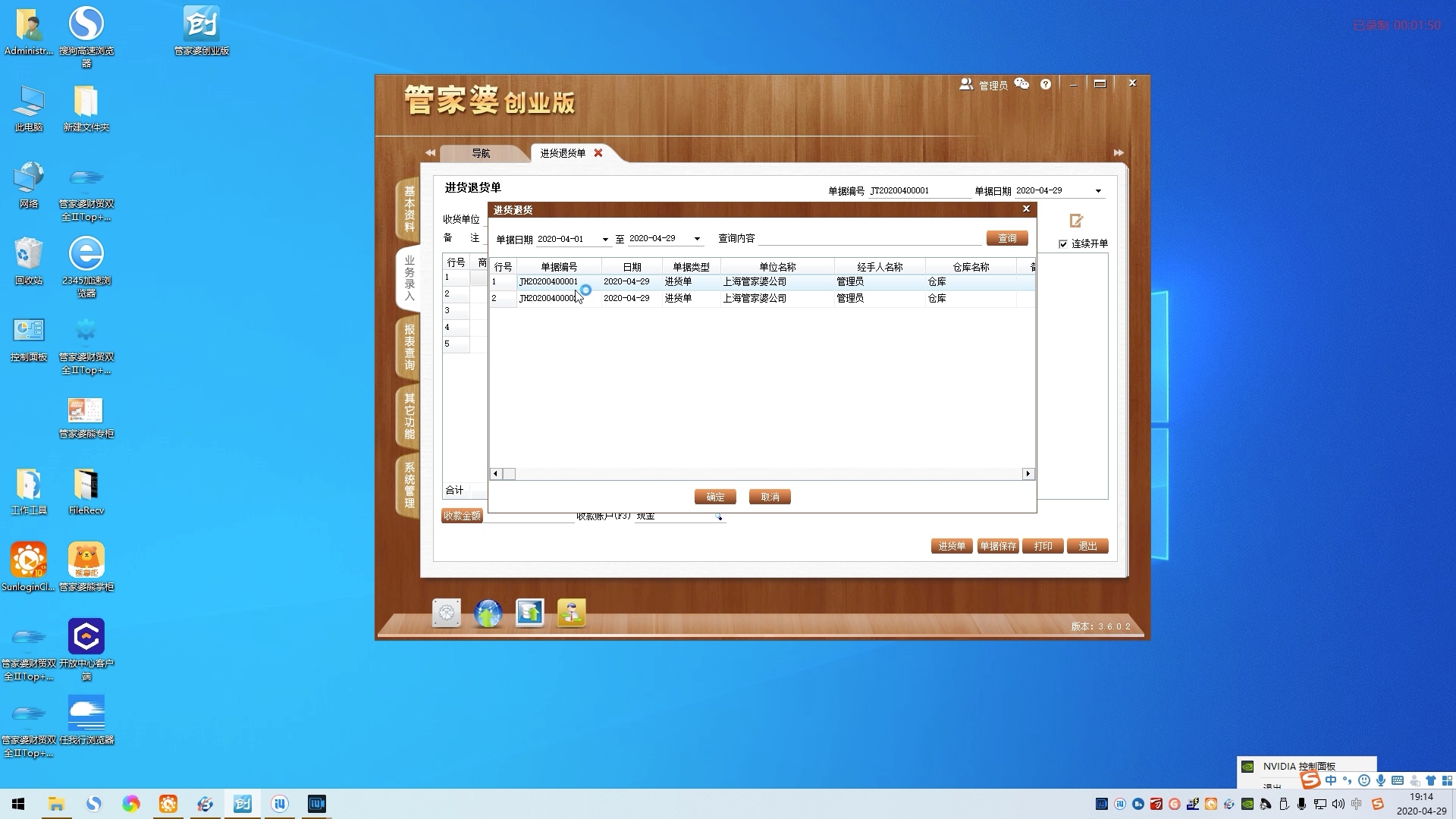
Task: Open File Explorer from taskbar
Action: coord(56,804)
